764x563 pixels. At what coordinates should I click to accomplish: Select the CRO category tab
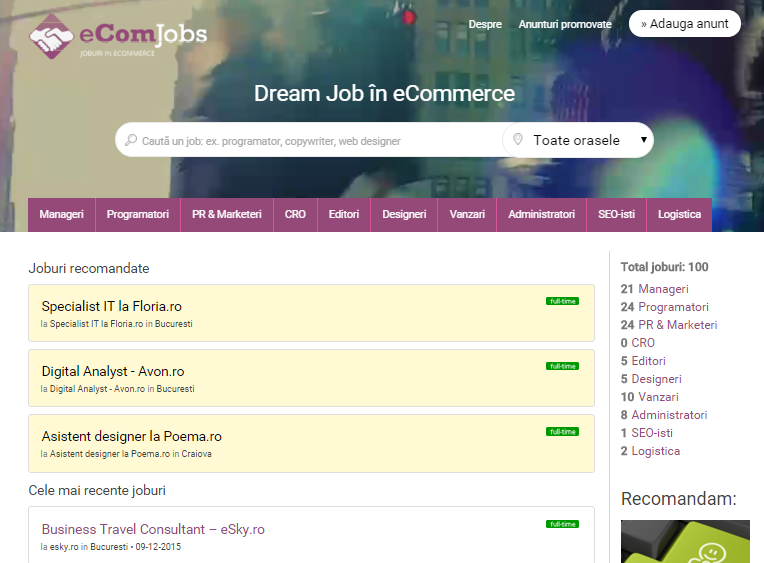pyautogui.click(x=295, y=214)
